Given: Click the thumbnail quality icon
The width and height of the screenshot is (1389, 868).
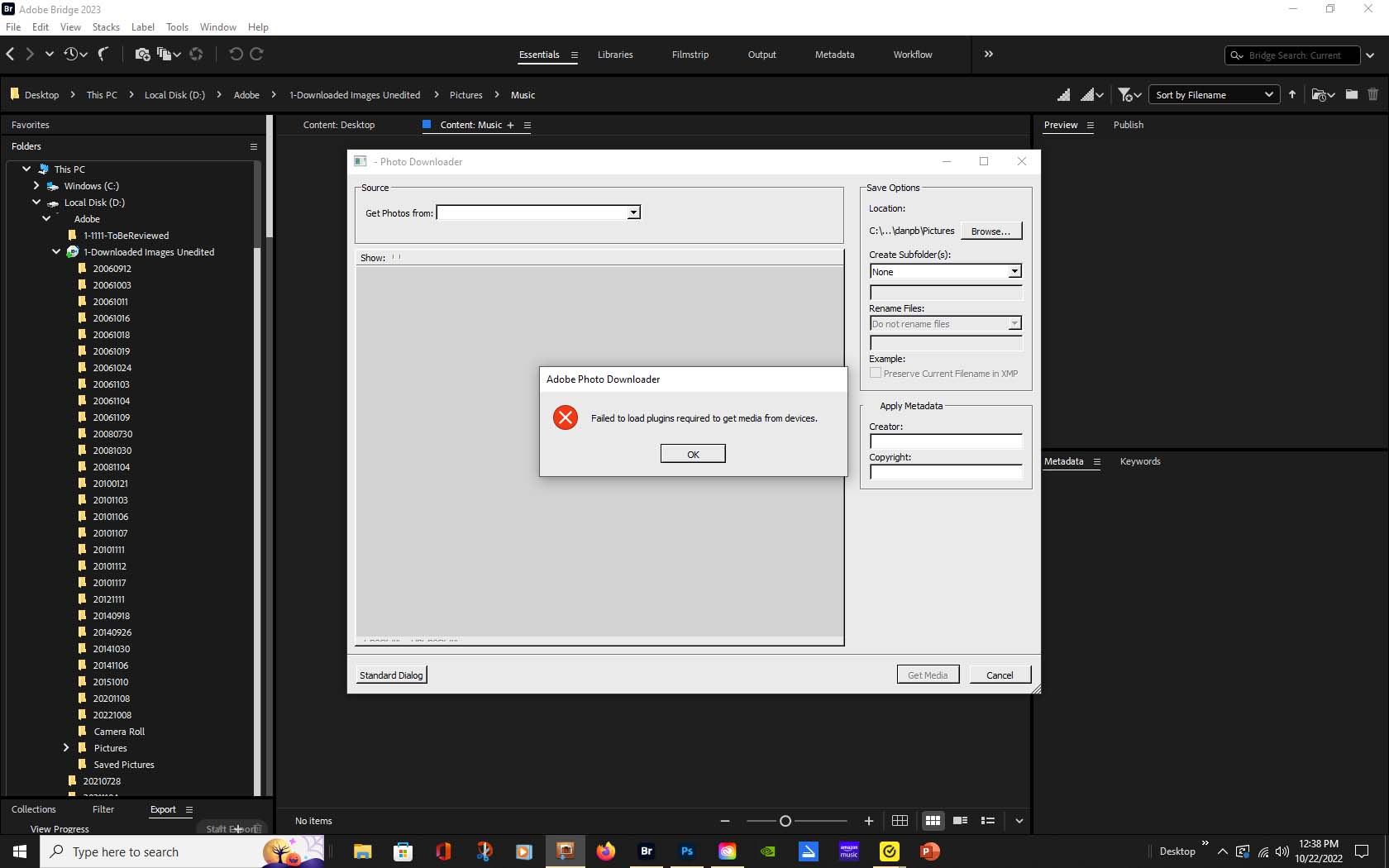Looking at the screenshot, I should (x=1064, y=95).
